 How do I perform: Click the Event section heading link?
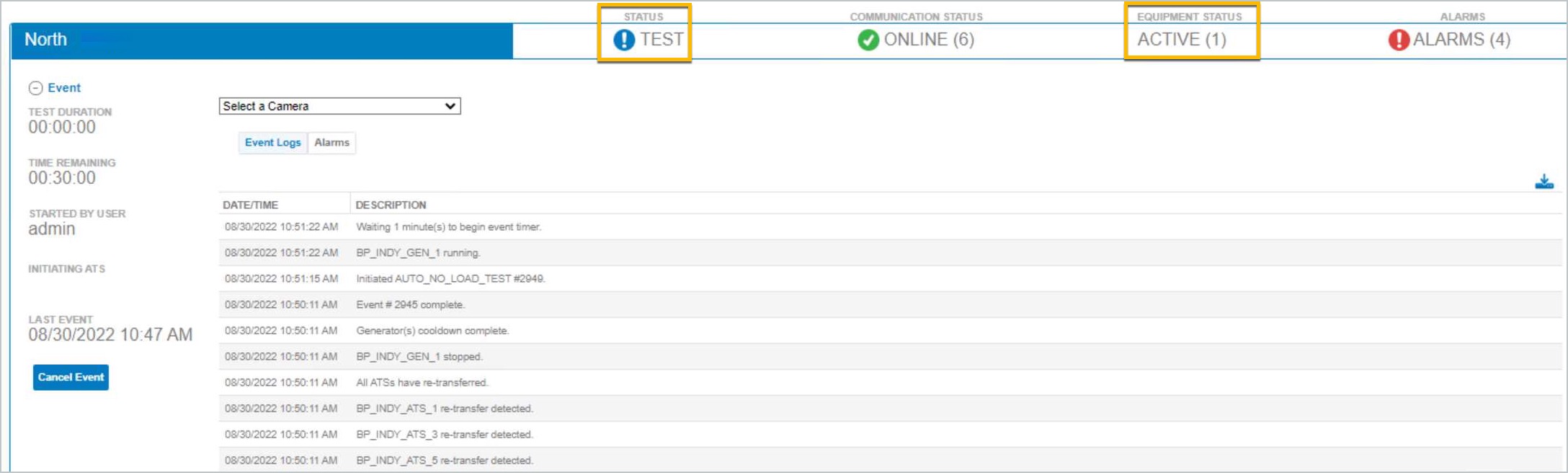coord(64,88)
